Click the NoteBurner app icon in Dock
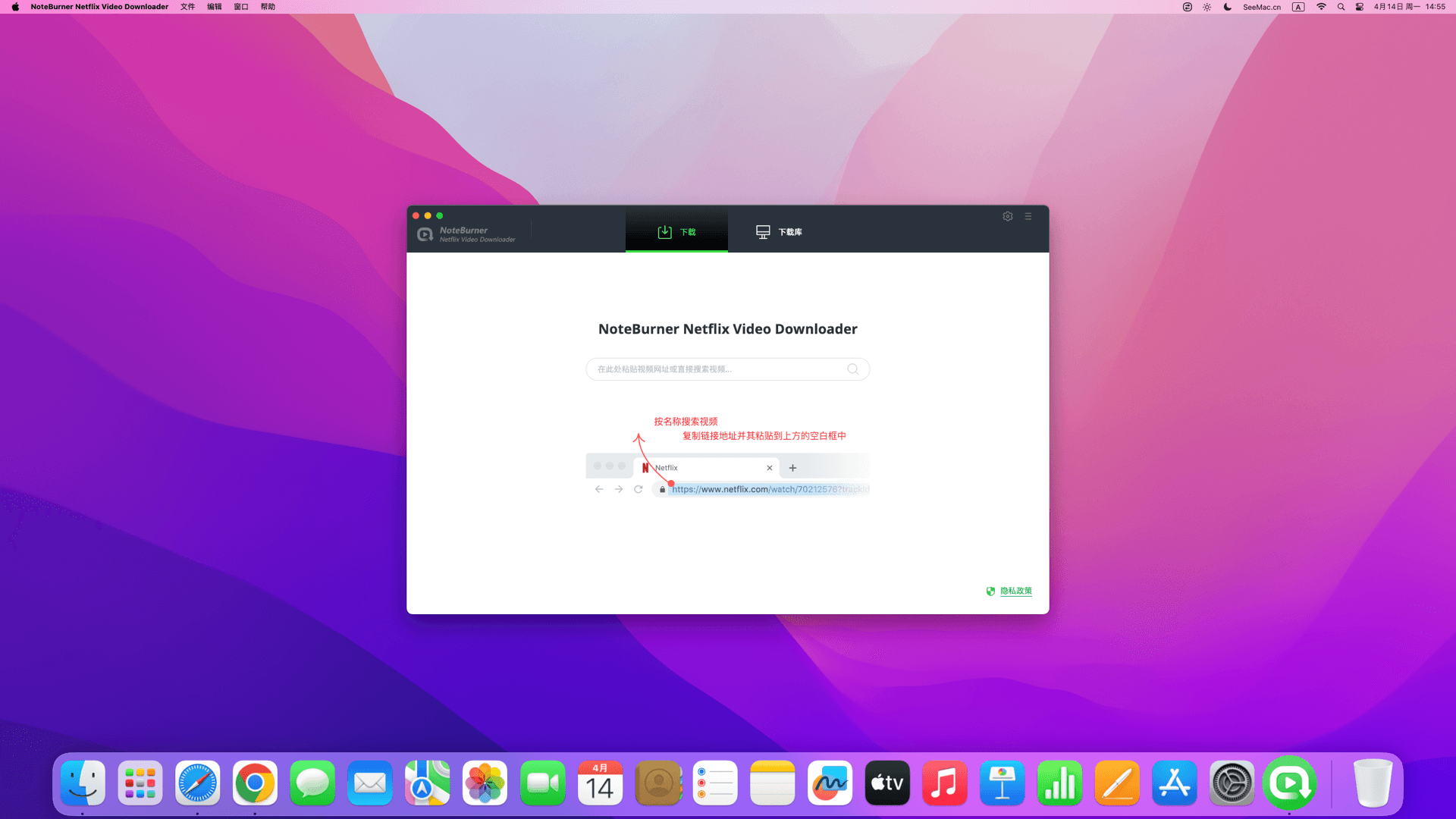The width and height of the screenshot is (1456, 819). click(1289, 783)
